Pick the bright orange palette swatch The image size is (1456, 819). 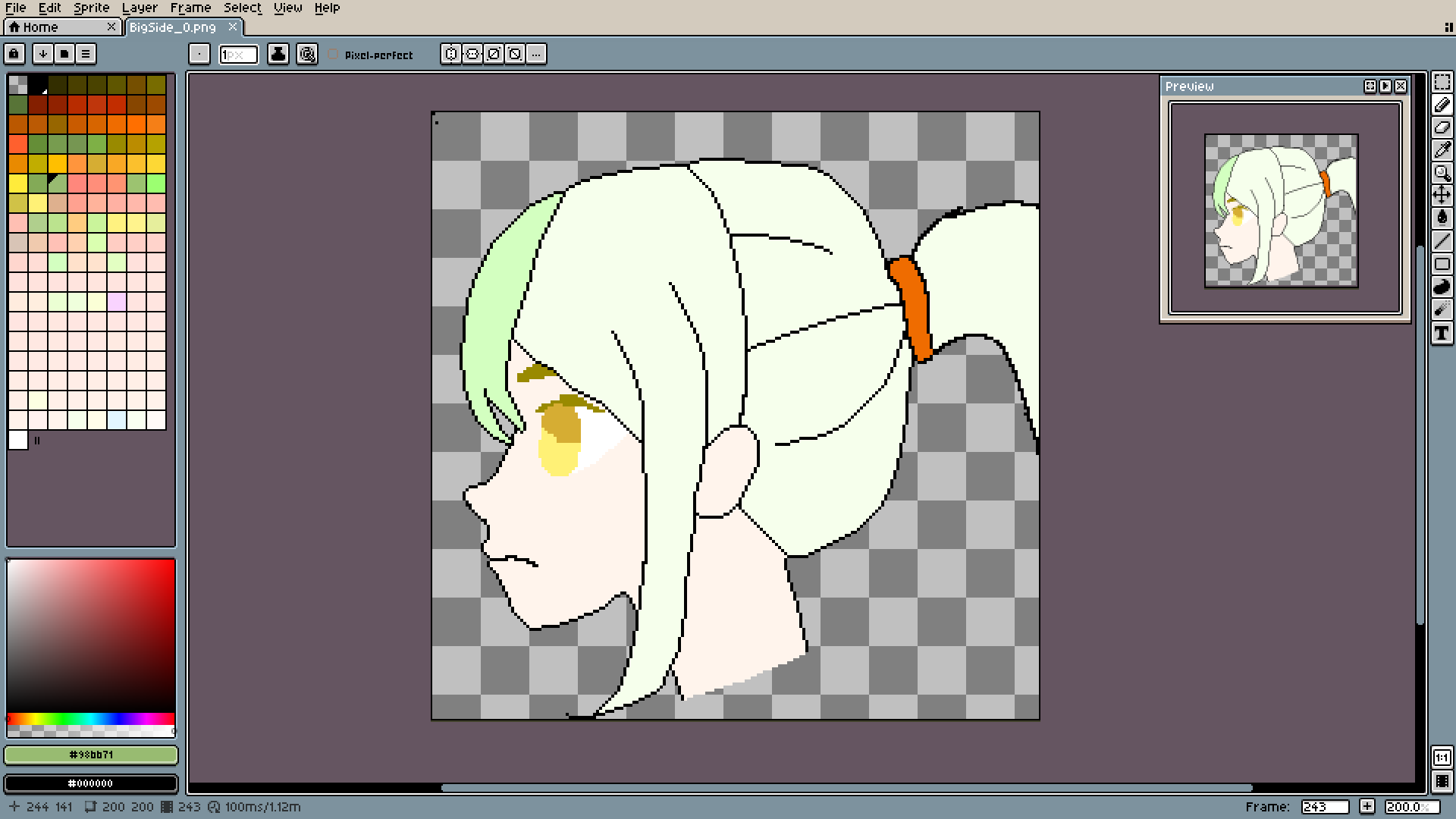click(x=136, y=124)
